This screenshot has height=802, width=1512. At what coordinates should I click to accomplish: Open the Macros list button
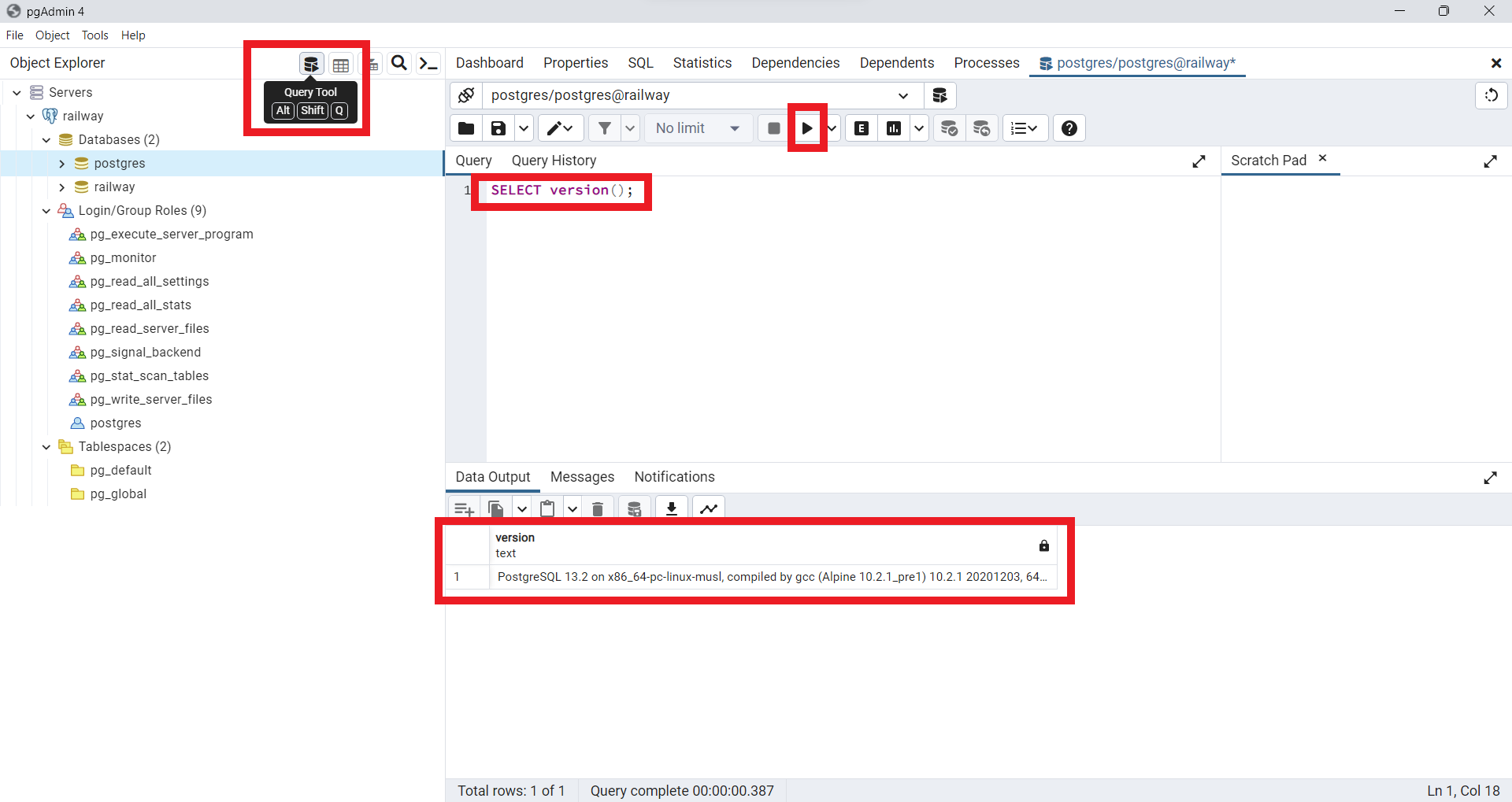1025,128
